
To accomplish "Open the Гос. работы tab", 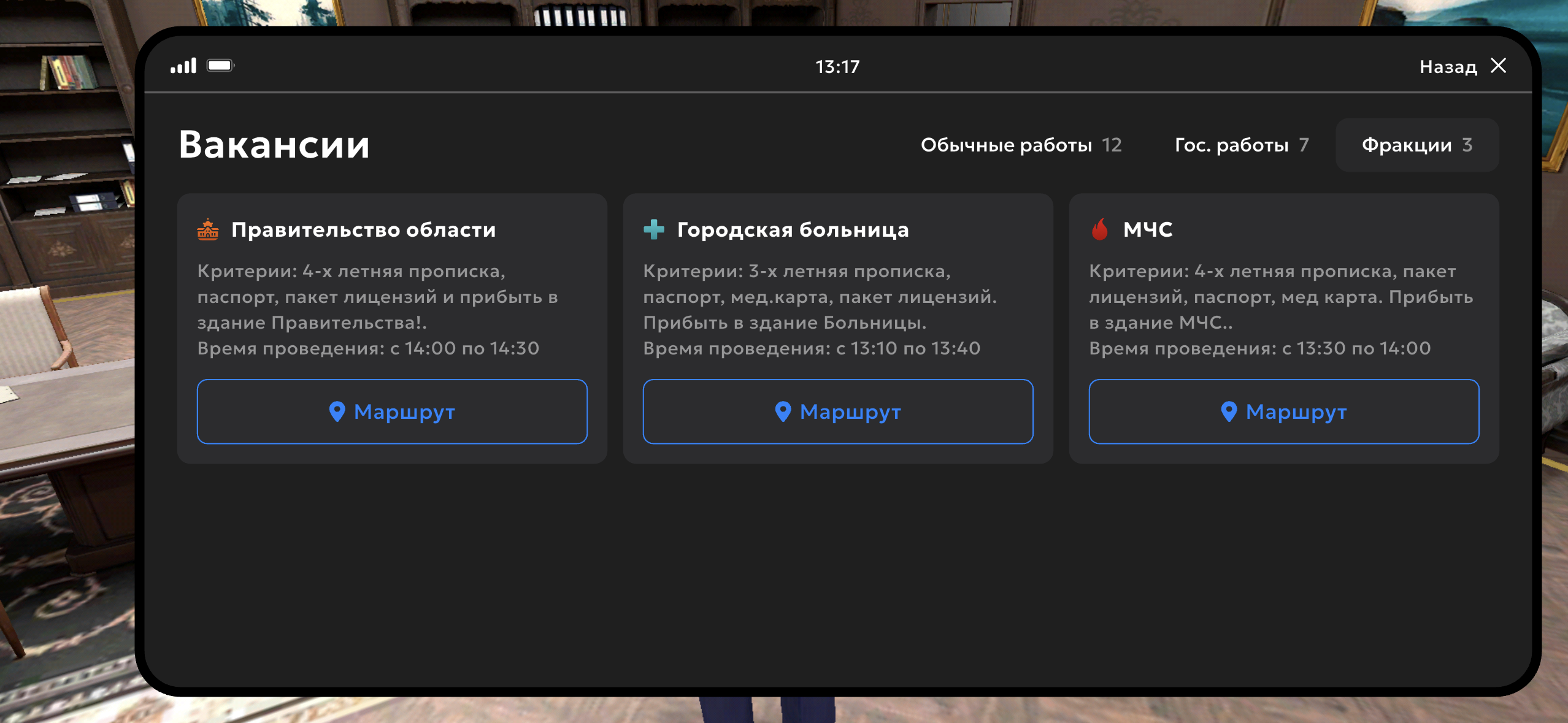I will click(1241, 145).
